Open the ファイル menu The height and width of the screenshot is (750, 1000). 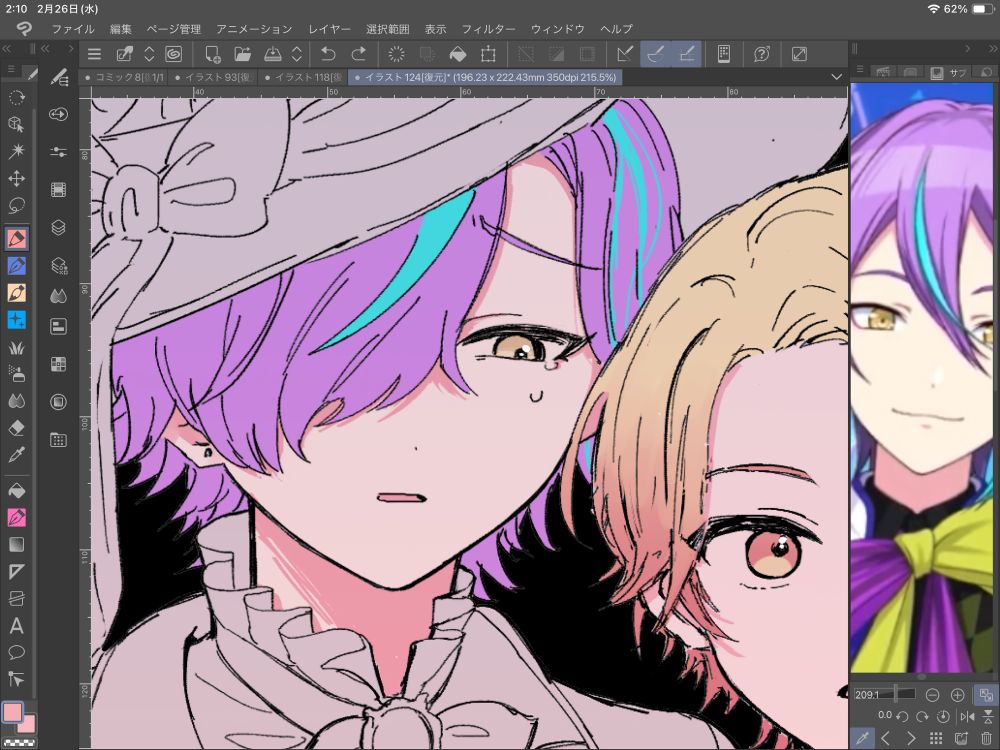(73, 29)
